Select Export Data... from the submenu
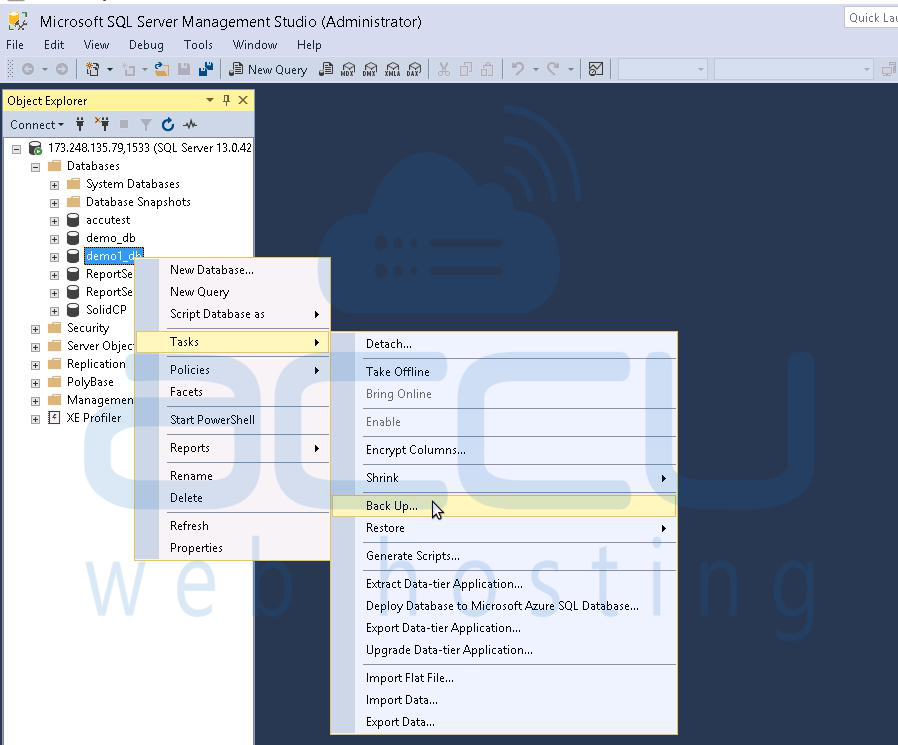The image size is (898, 745). point(504,722)
